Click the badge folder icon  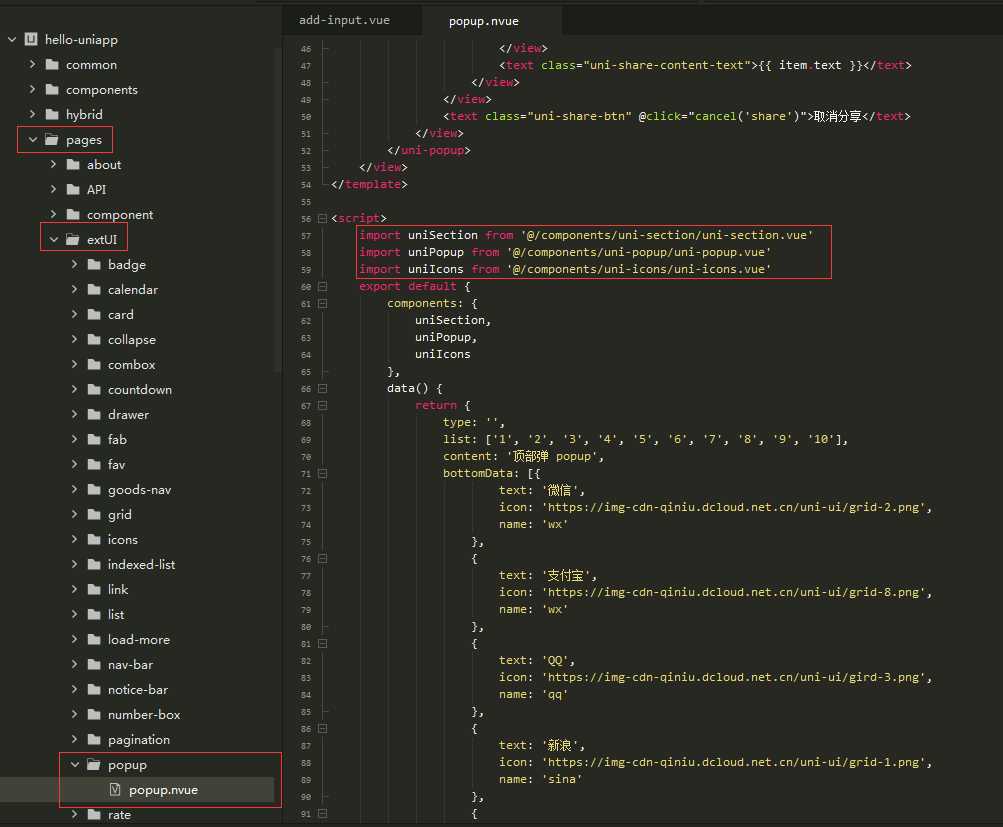coord(94,265)
